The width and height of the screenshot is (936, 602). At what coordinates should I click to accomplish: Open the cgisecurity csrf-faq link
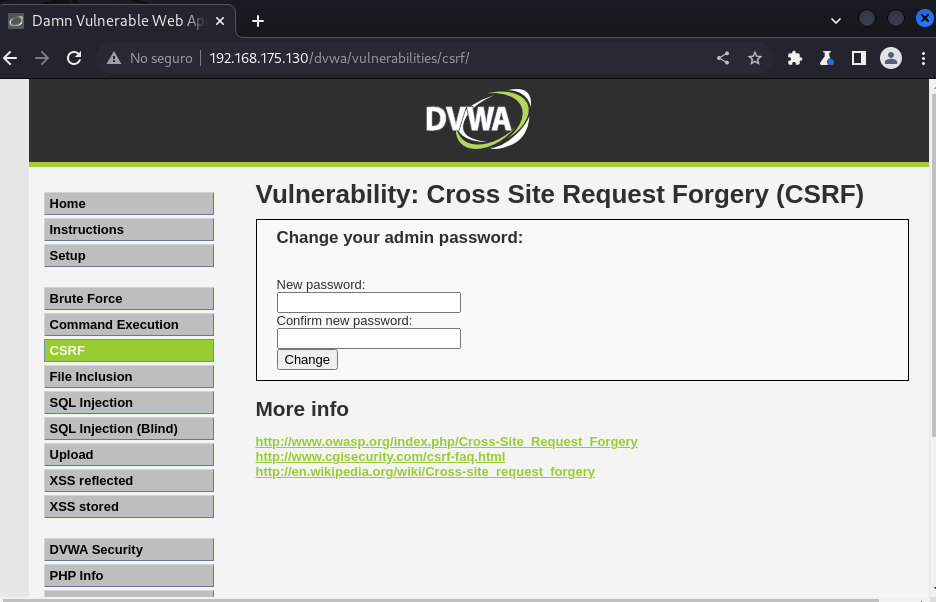click(380, 456)
